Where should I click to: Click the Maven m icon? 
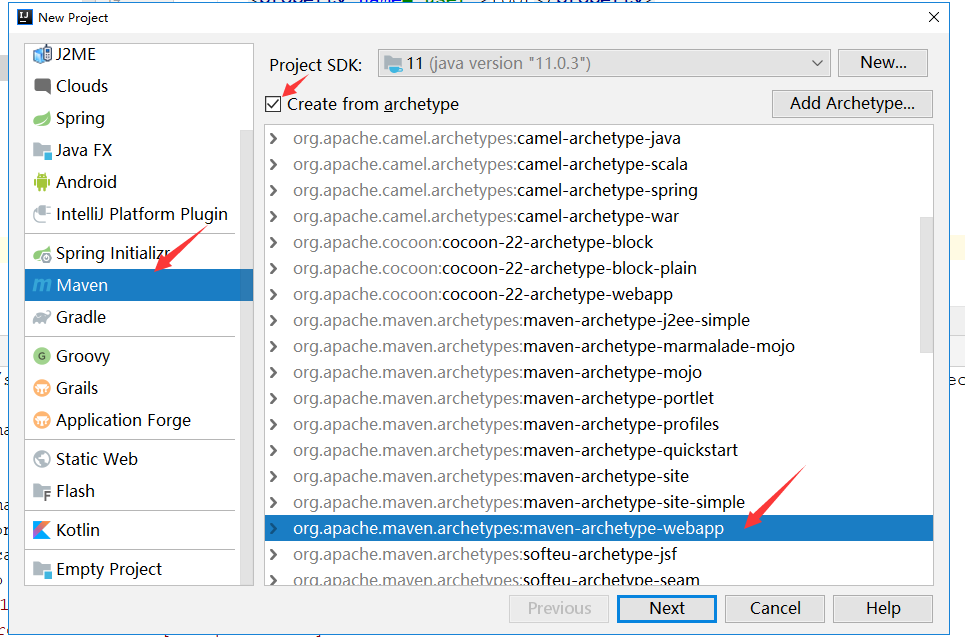point(42,286)
